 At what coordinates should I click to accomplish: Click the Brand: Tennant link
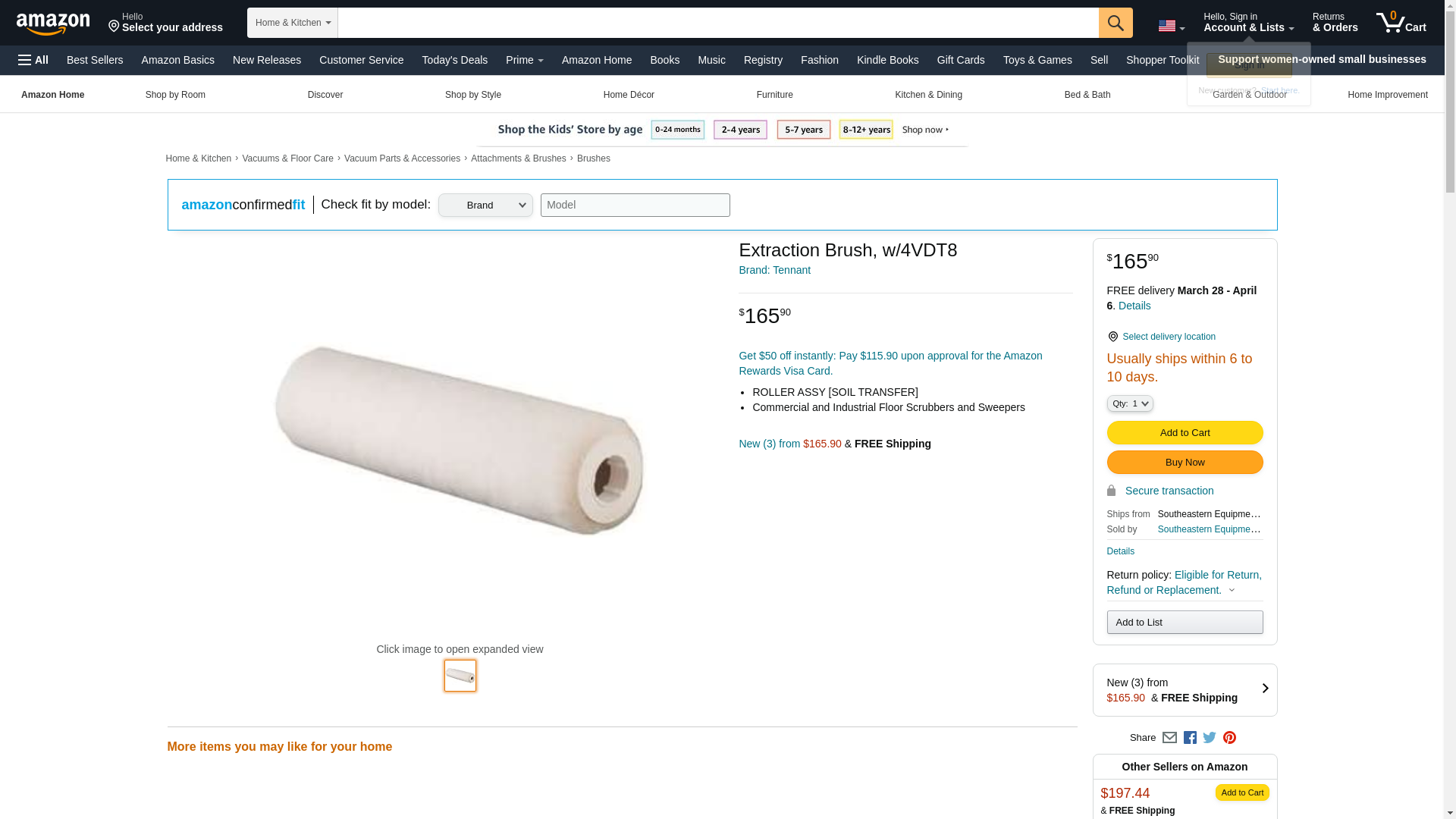tap(774, 270)
